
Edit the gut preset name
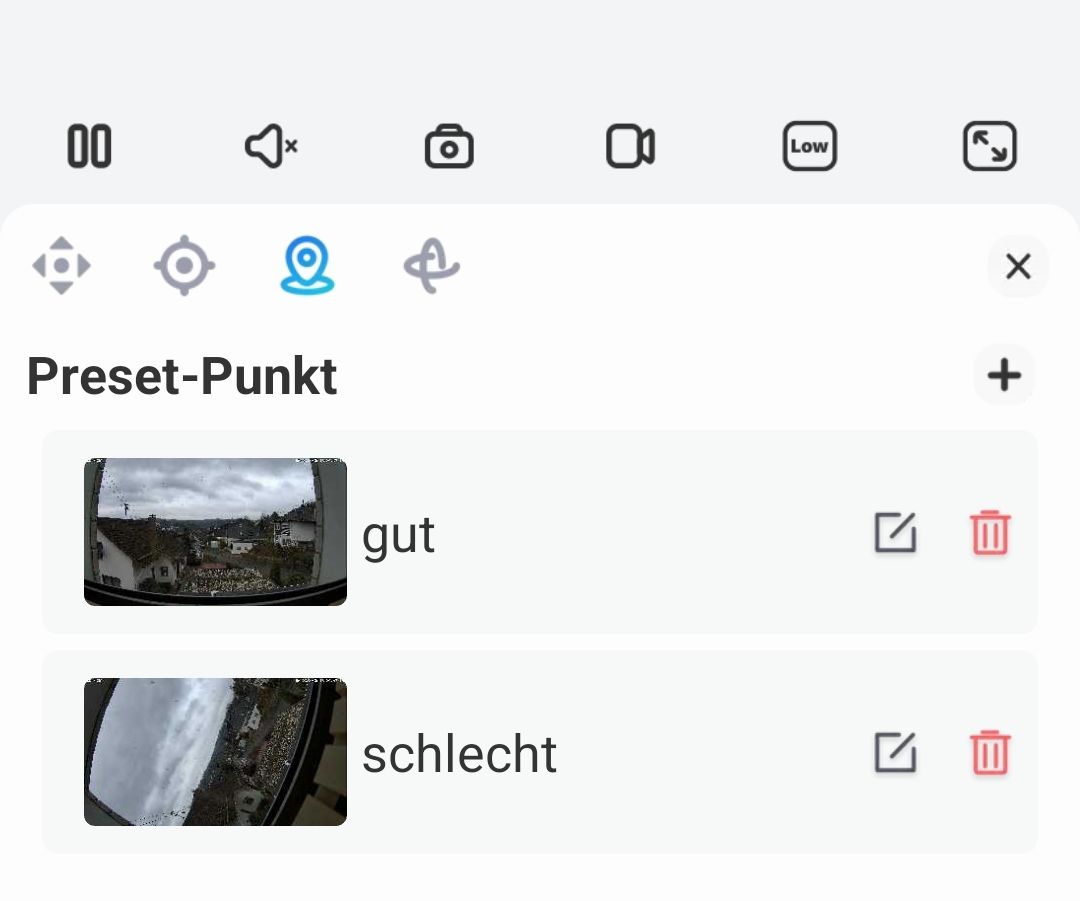(895, 532)
